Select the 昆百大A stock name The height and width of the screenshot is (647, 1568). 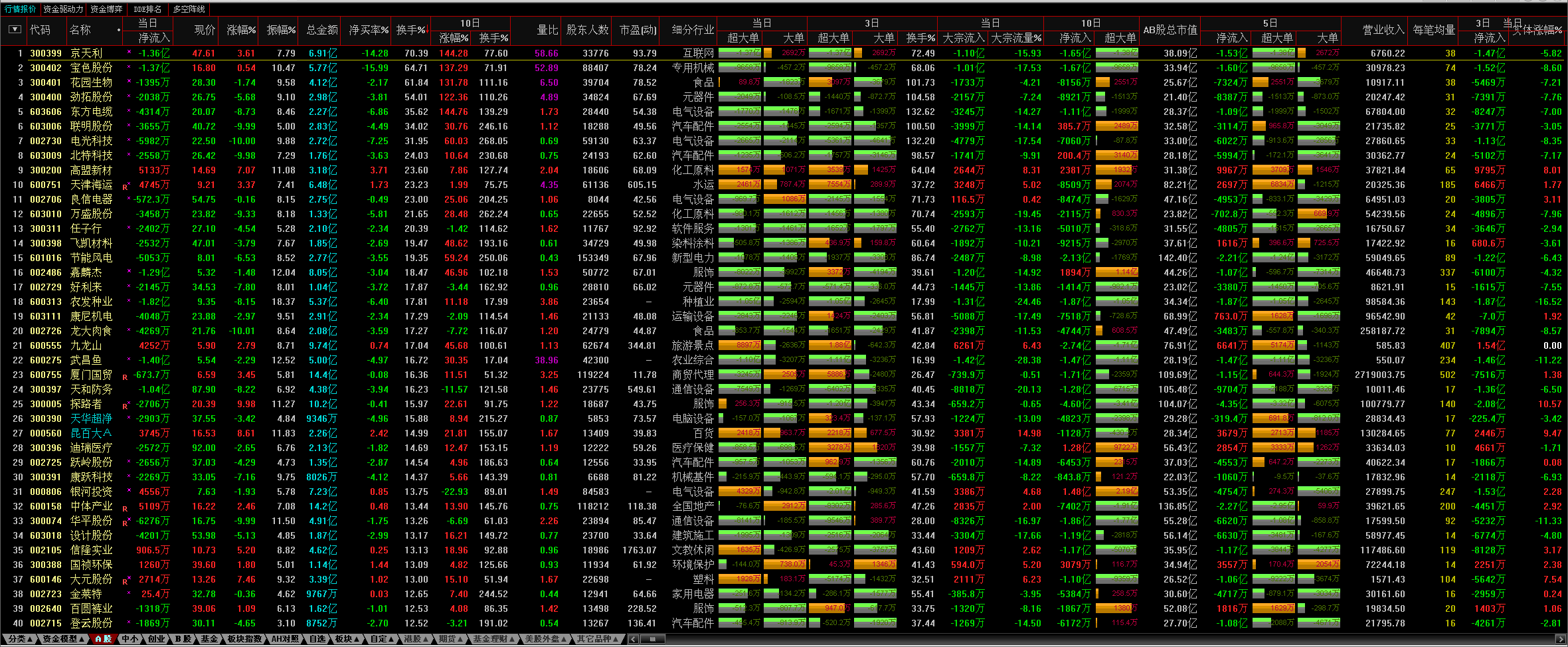tap(91, 433)
